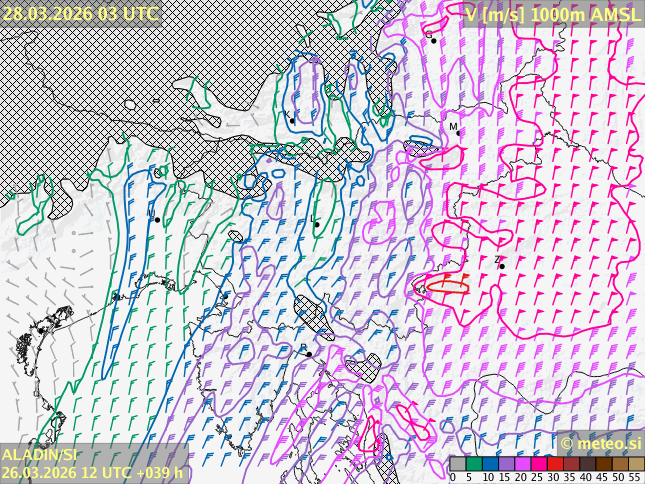Screen dimensions: 645x484
Task: Open the meteo.si copyright link
Action: click(x=600, y=444)
